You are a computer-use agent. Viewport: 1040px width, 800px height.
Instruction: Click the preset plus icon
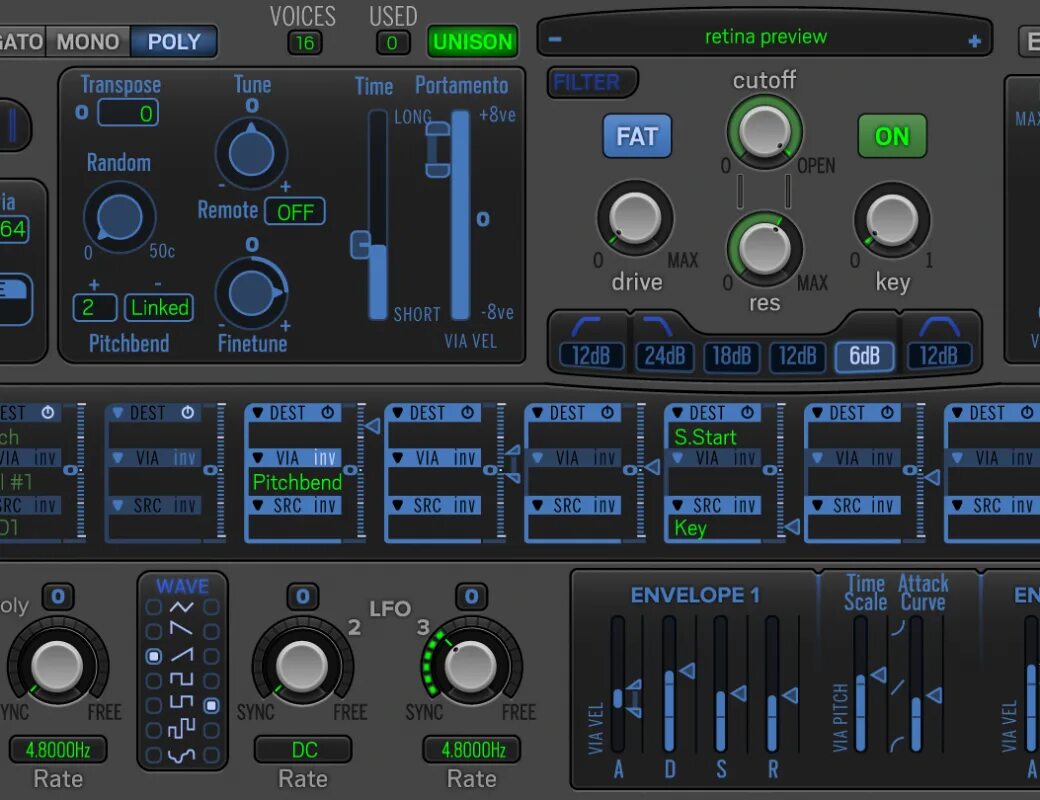coord(974,41)
